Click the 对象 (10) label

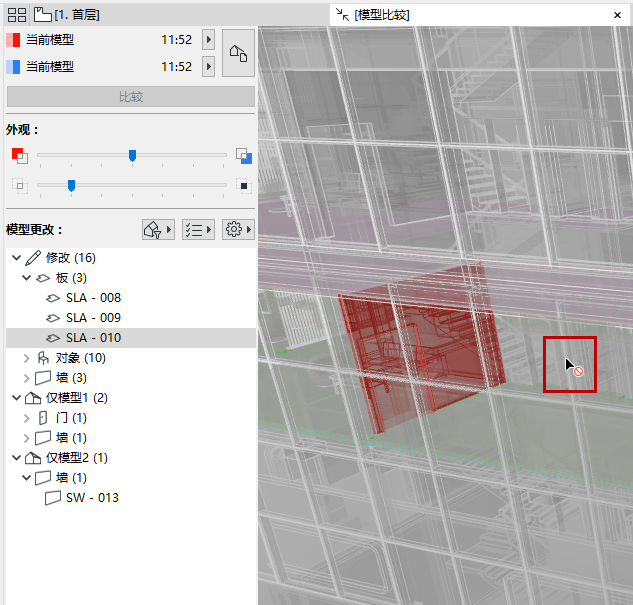click(81, 358)
